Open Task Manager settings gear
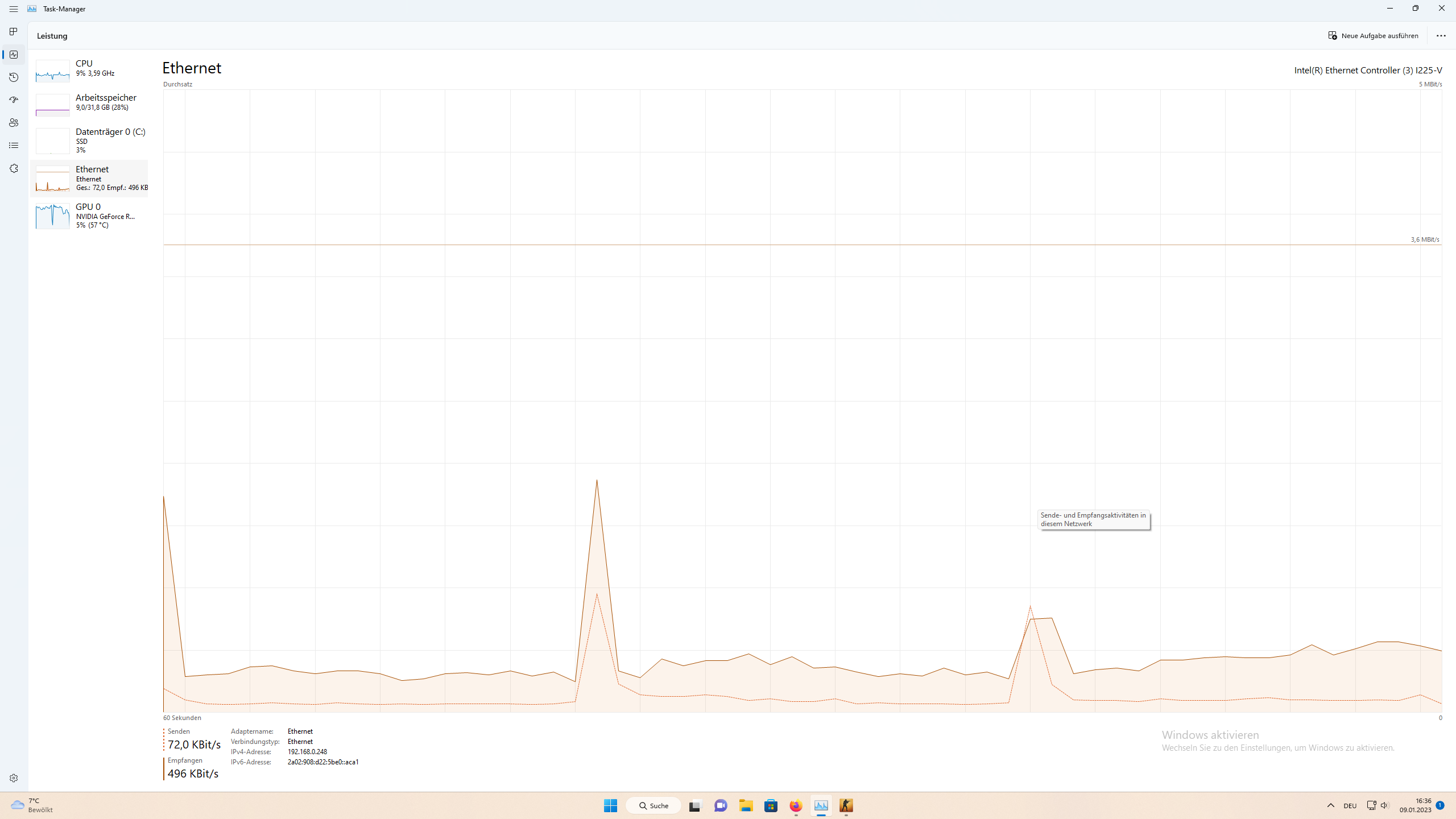The image size is (1456, 819). pos(14,778)
